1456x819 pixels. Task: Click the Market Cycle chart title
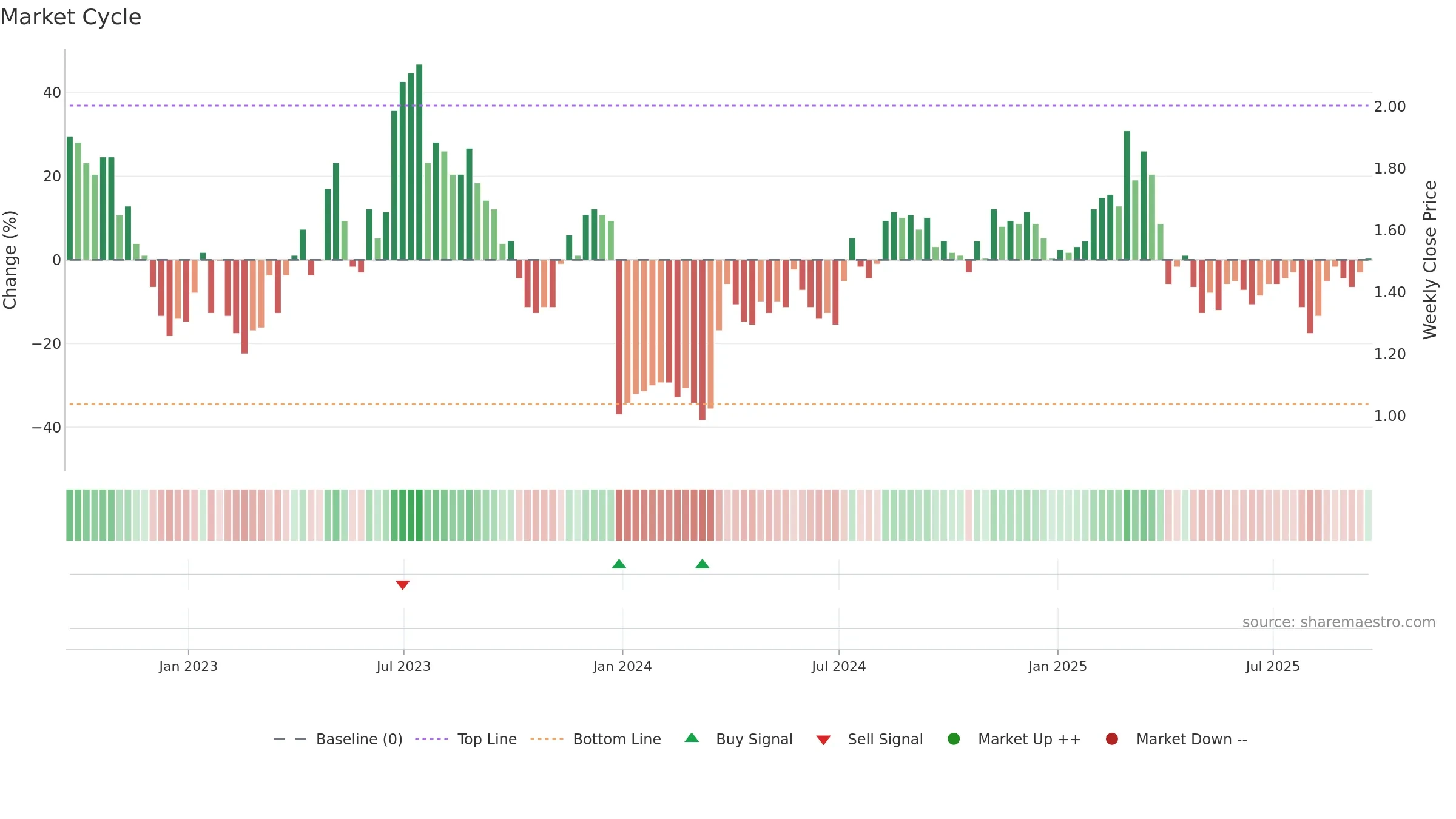click(x=71, y=17)
